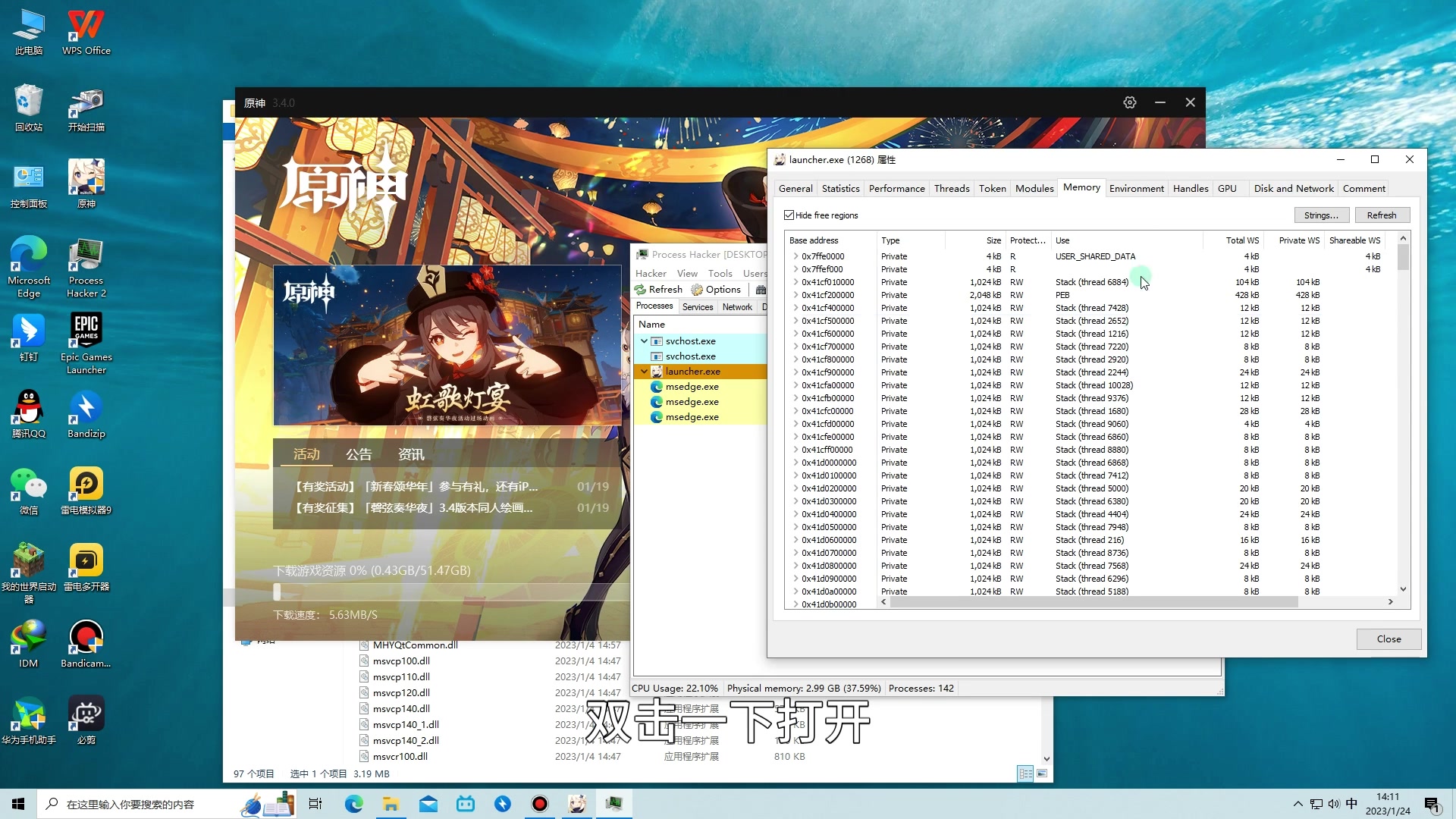Open the WeChat desktop icon
1456x819 pixels.
(28, 491)
